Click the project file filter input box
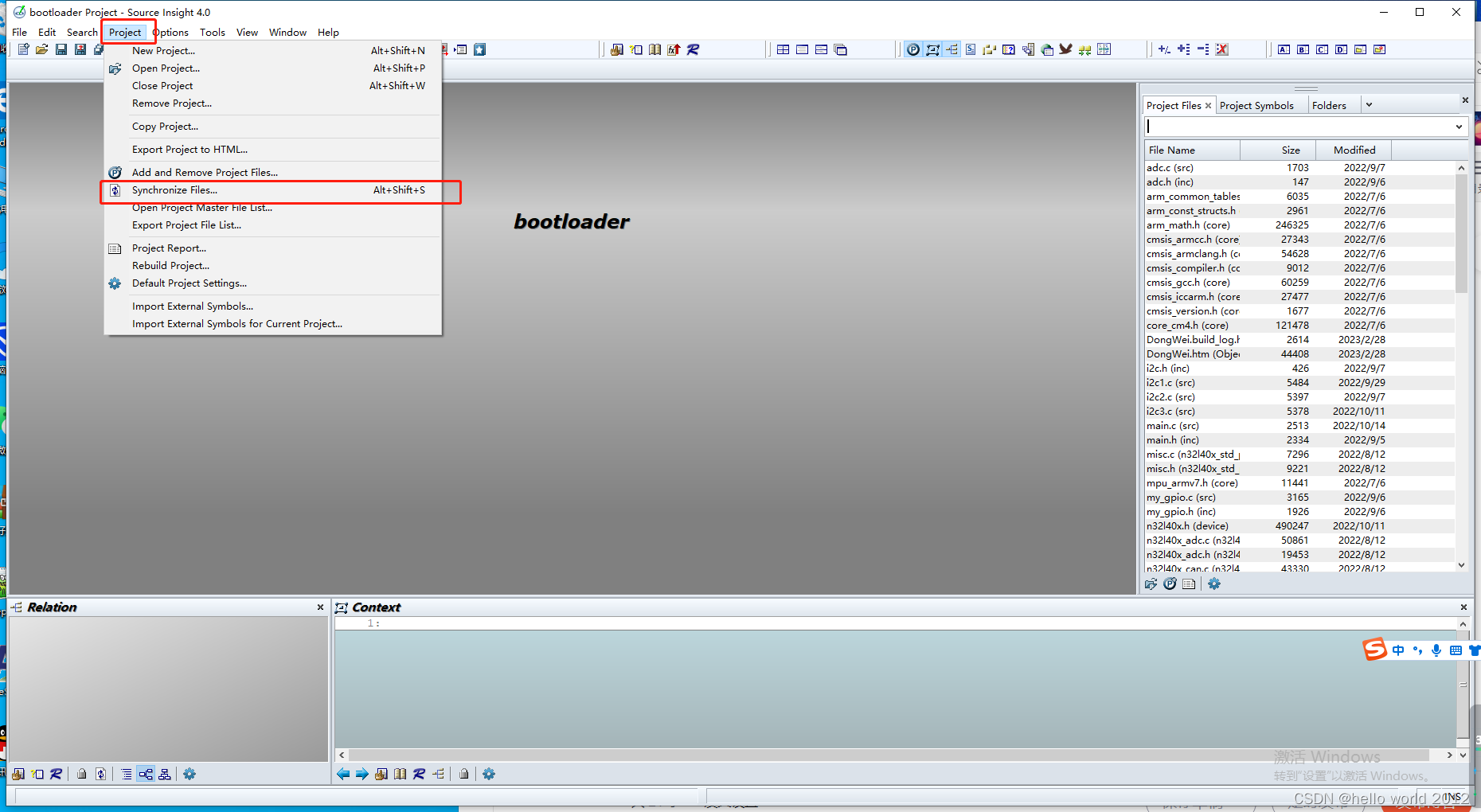1481x812 pixels. 1298,127
